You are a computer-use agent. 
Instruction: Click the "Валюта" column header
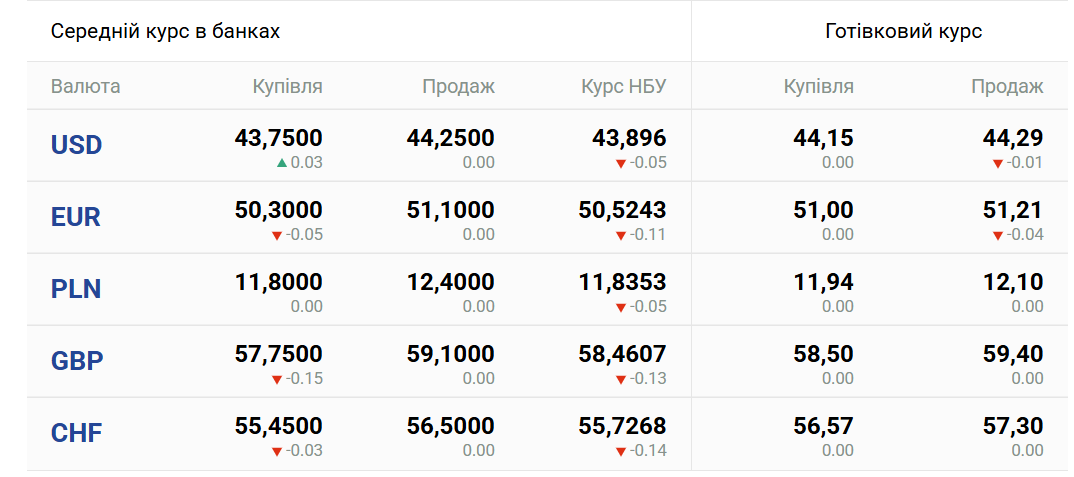click(x=85, y=86)
